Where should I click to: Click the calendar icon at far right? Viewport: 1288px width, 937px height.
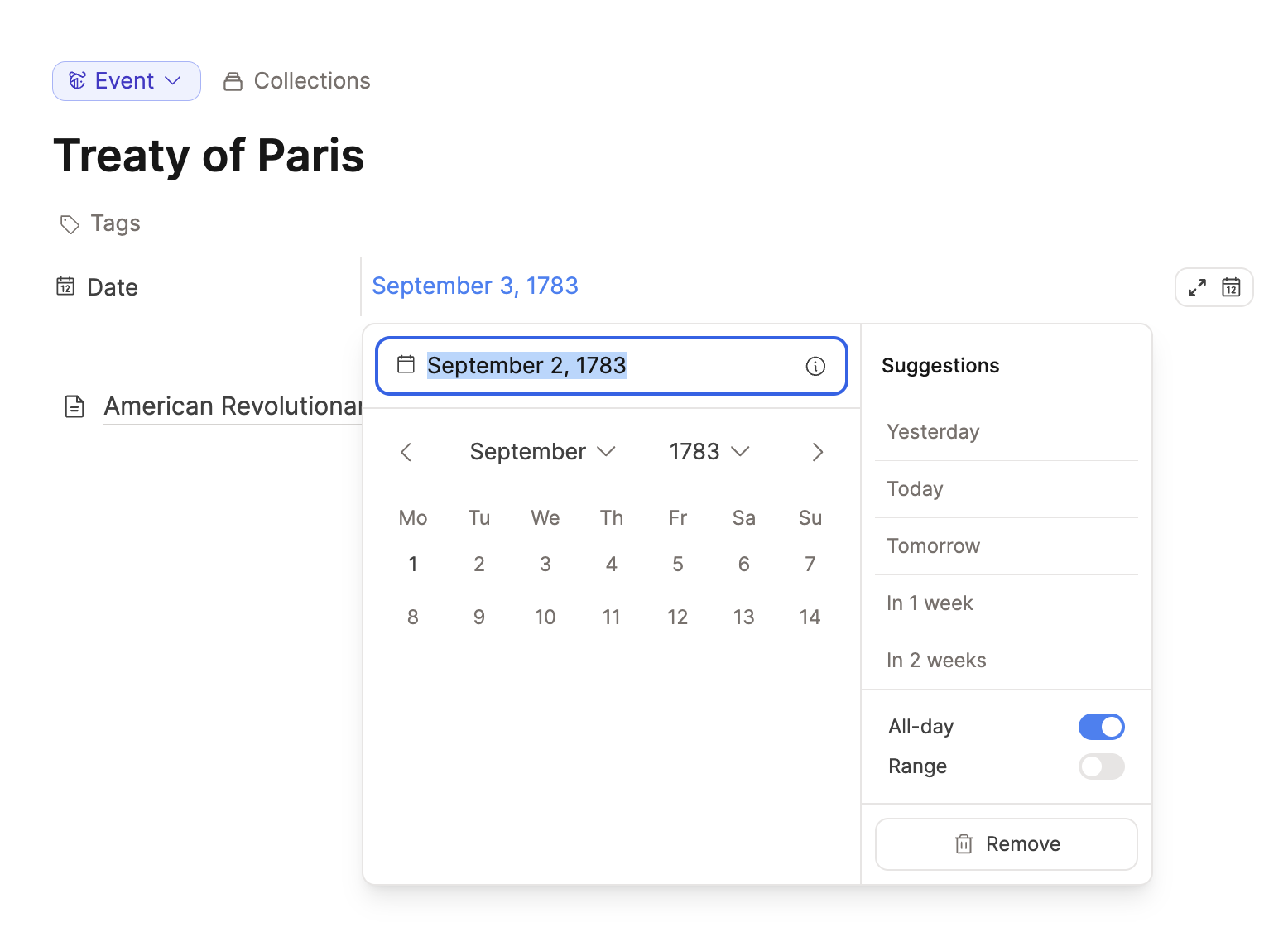click(x=1231, y=288)
